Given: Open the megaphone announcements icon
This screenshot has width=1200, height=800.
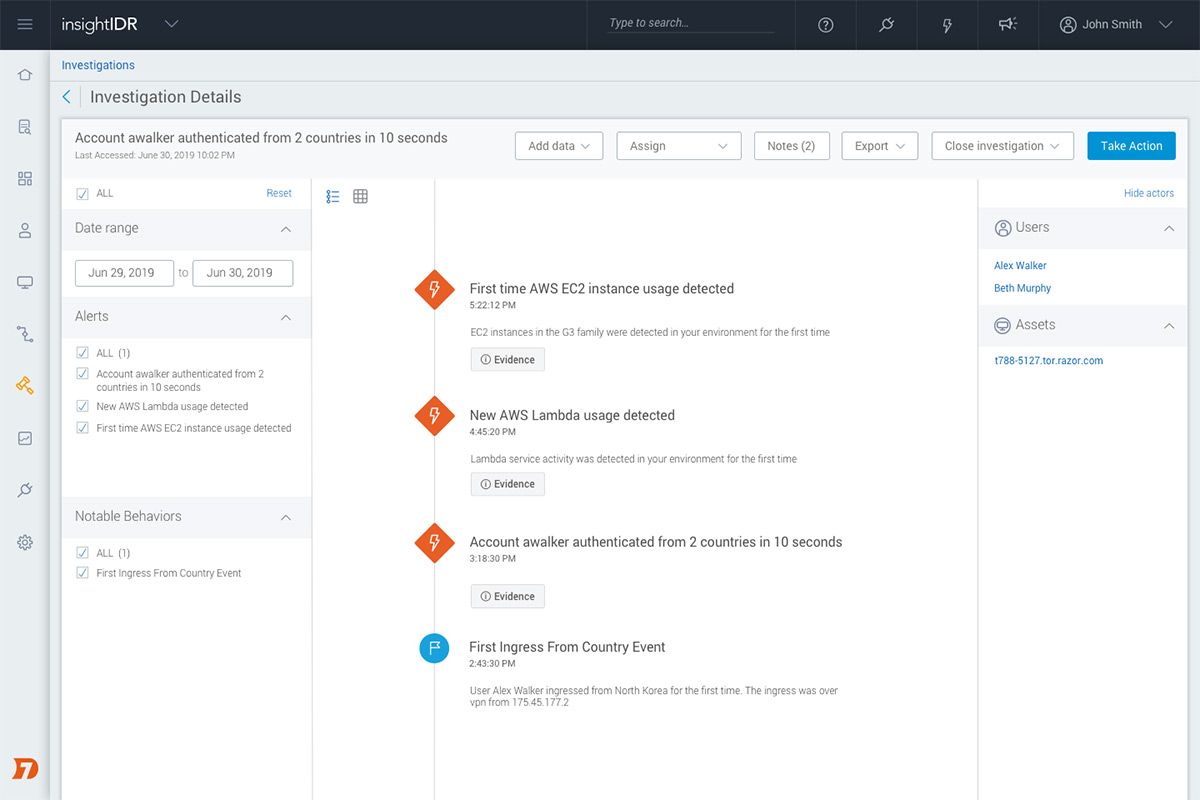Looking at the screenshot, I should (x=1008, y=25).
